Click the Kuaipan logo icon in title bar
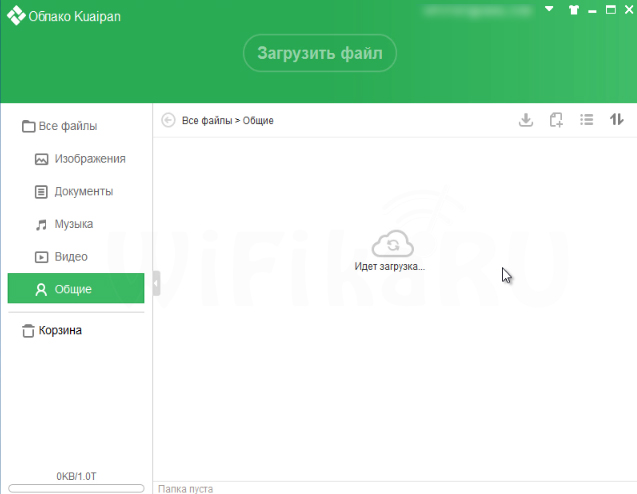The image size is (637, 494). pyautogui.click(x=15, y=15)
